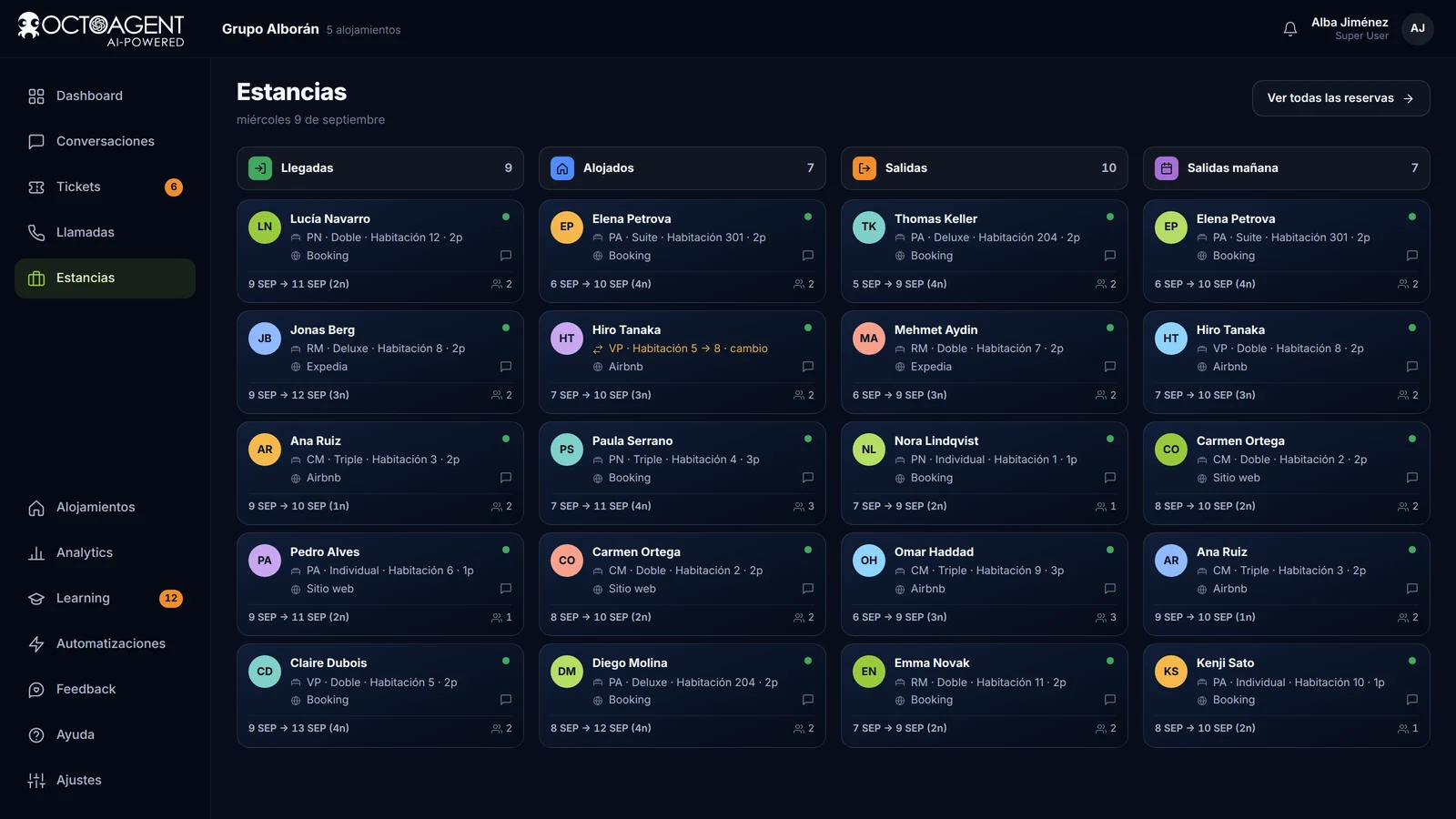Open Llamadas in sidebar

click(105, 232)
